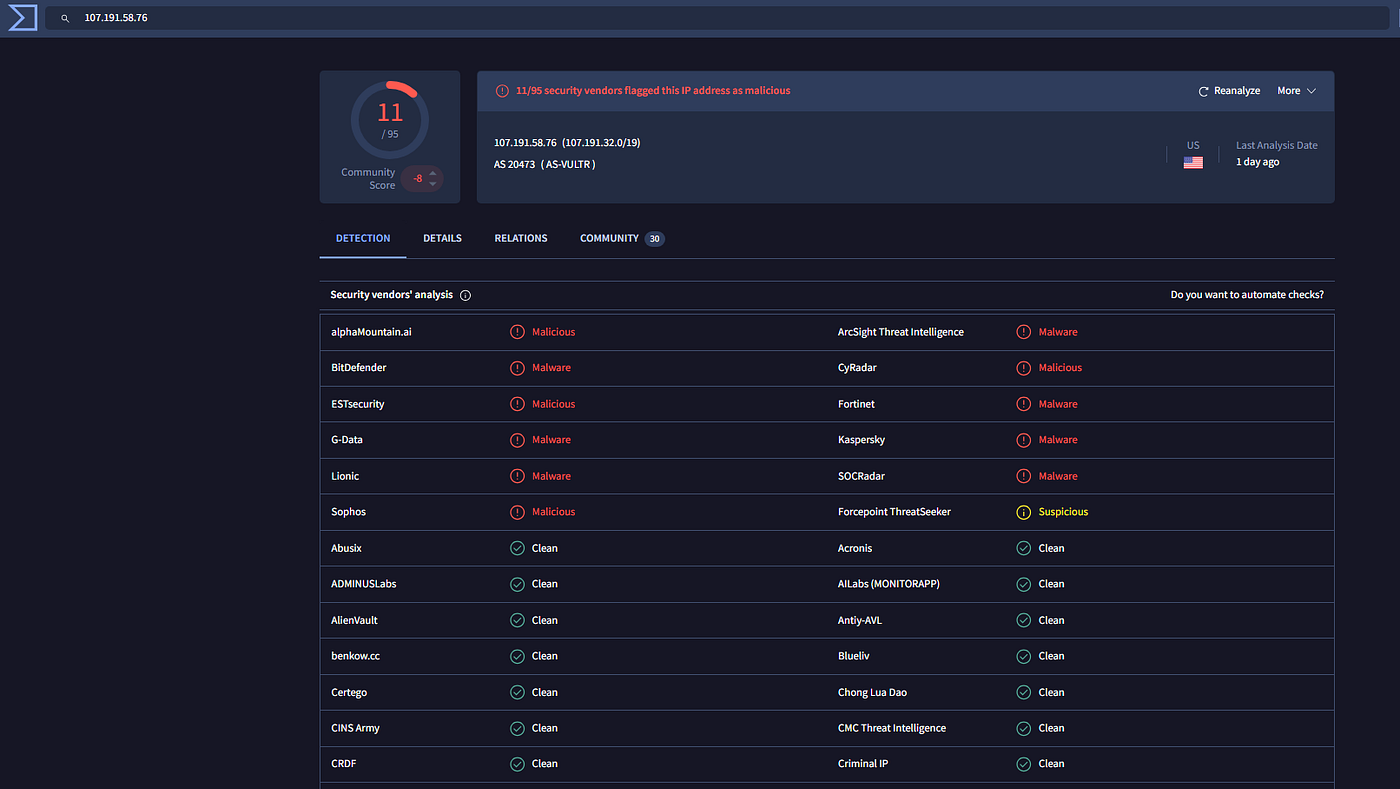Click the Malware verdict text for Fortinet

coord(1058,404)
